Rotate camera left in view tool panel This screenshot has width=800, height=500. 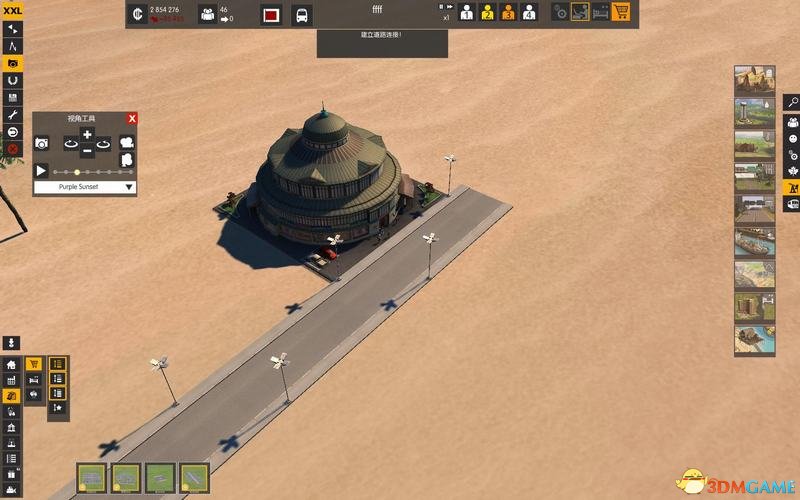pos(71,144)
